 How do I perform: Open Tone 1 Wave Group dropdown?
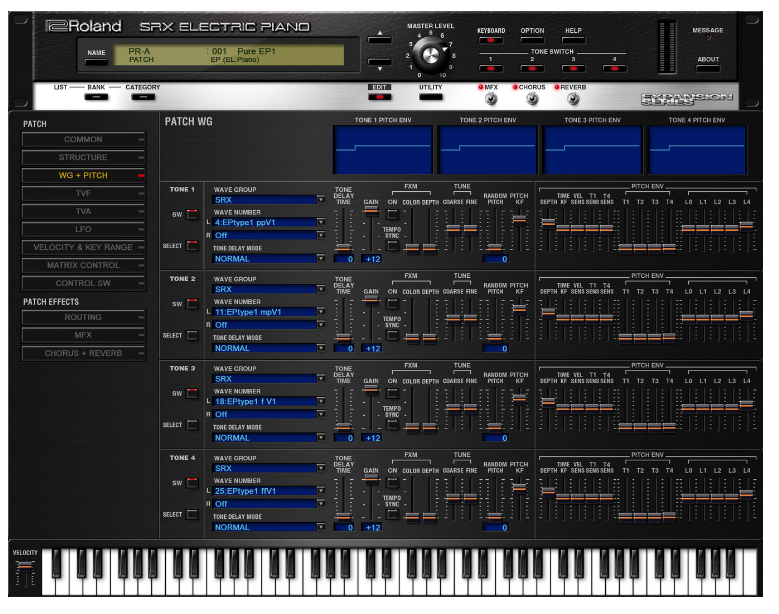[x=269, y=200]
